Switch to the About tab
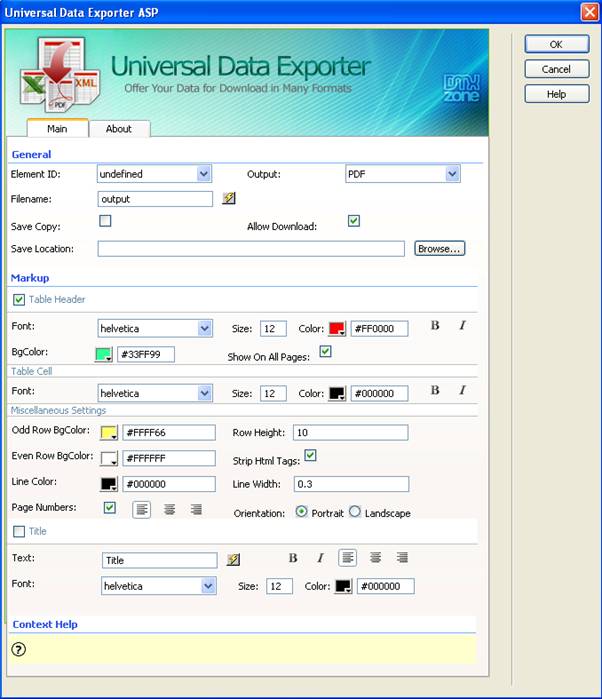 pos(119,129)
